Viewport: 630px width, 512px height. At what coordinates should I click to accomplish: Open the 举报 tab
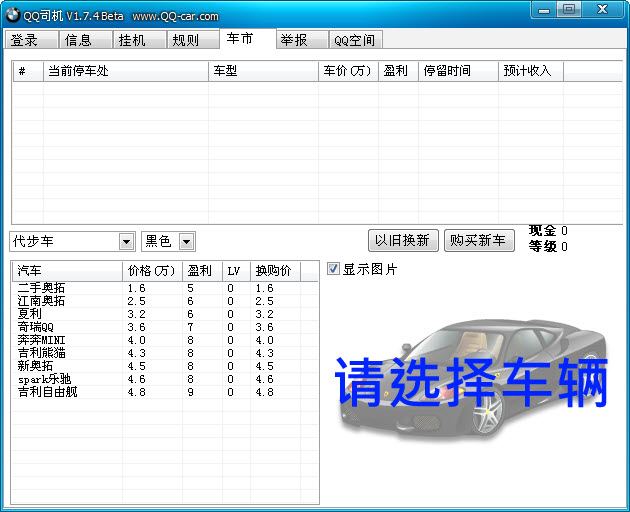tap(302, 40)
